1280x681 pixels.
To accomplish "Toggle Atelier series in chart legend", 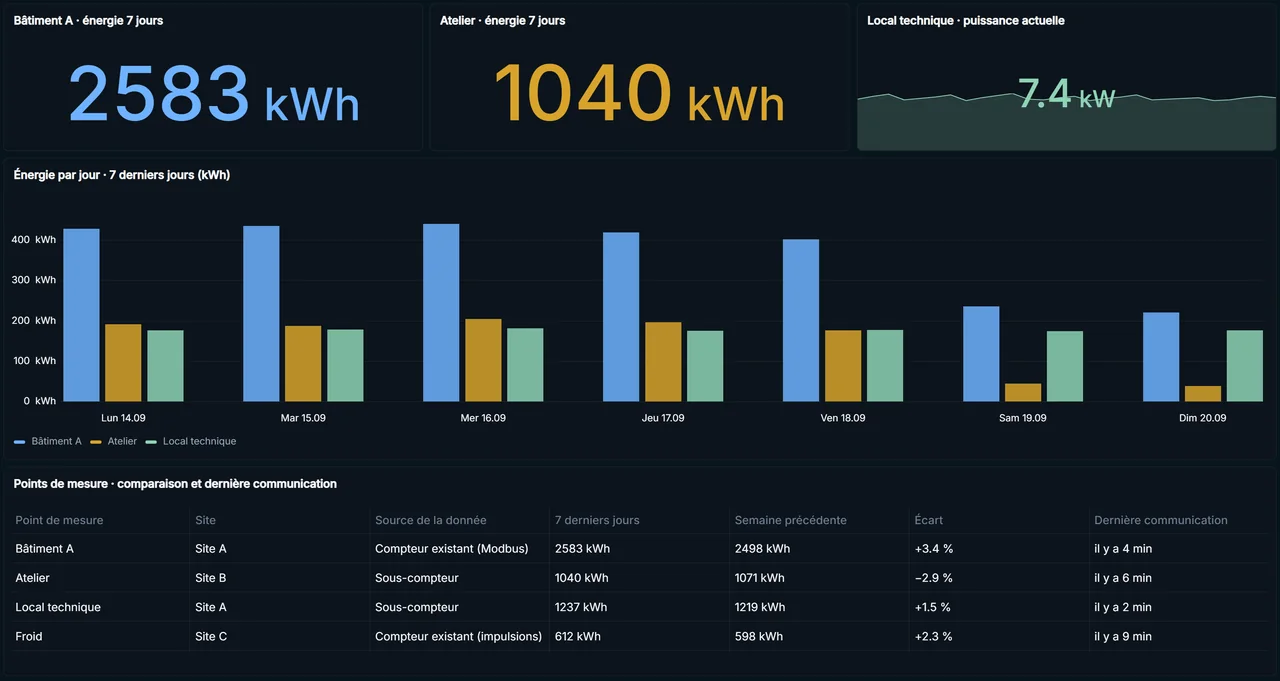I will [x=114, y=441].
